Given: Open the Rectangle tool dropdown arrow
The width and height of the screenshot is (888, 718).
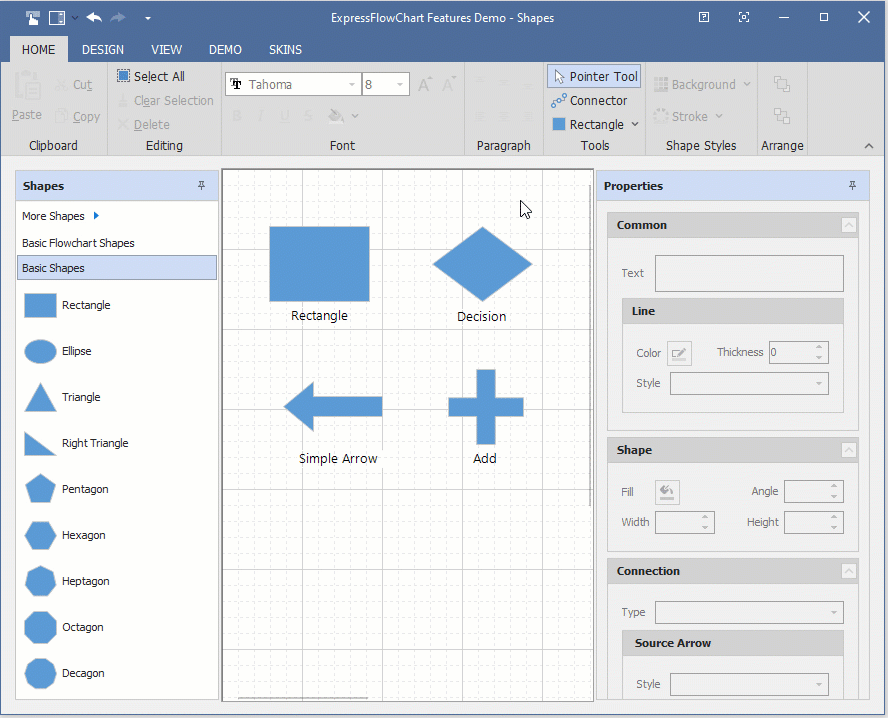Looking at the screenshot, I should coord(634,125).
